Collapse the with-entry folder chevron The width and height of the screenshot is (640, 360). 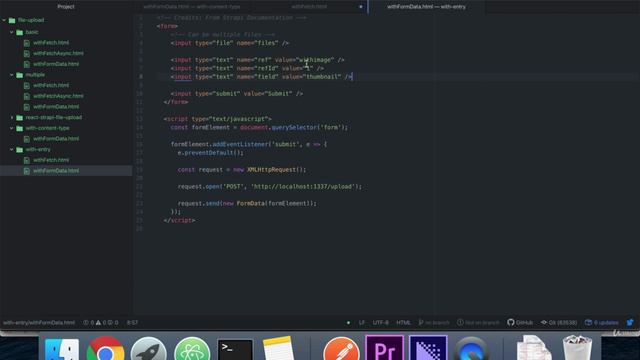(12, 149)
